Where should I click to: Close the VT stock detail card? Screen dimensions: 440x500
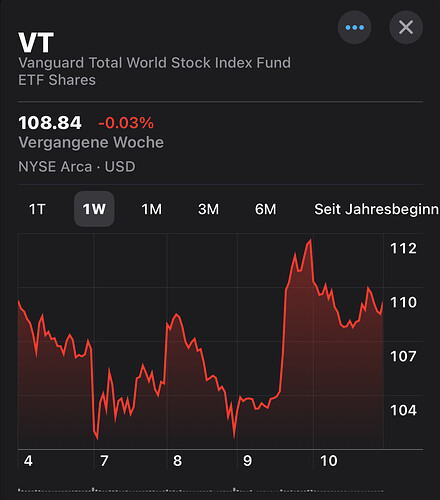(x=406, y=27)
